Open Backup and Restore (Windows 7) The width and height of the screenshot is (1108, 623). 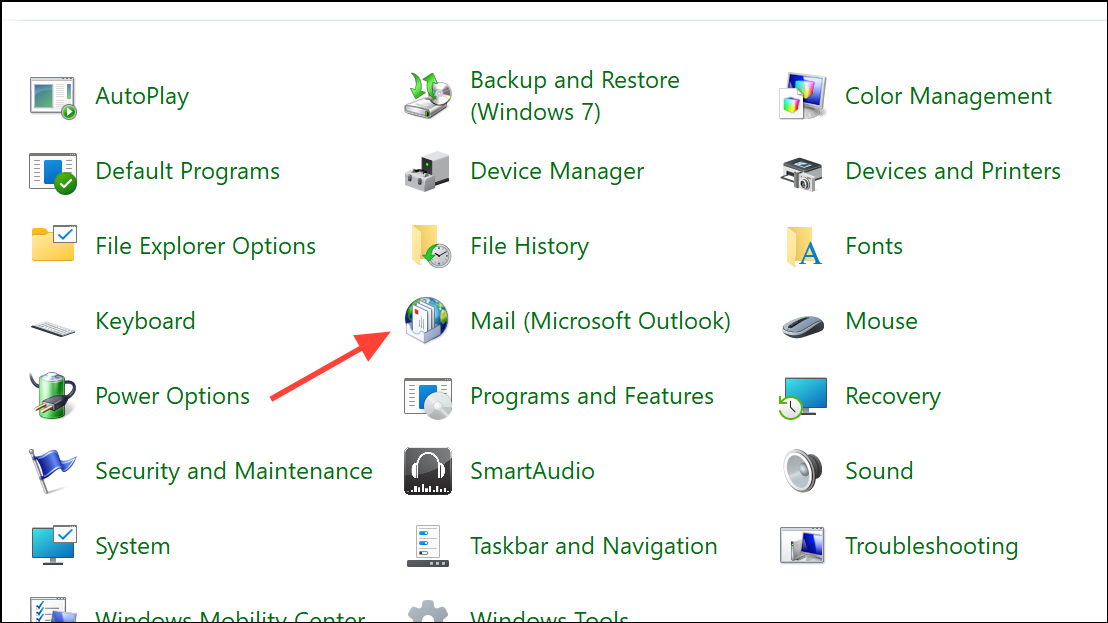[575, 95]
